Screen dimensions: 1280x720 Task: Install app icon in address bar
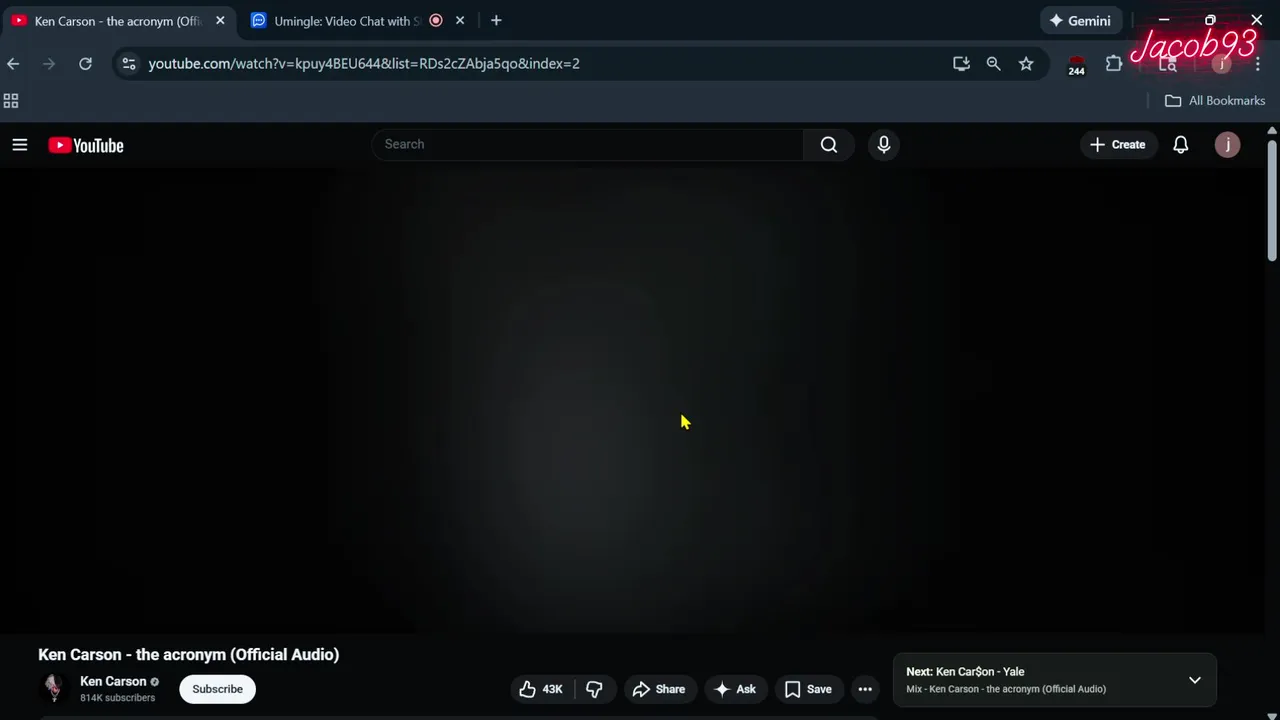(x=961, y=64)
